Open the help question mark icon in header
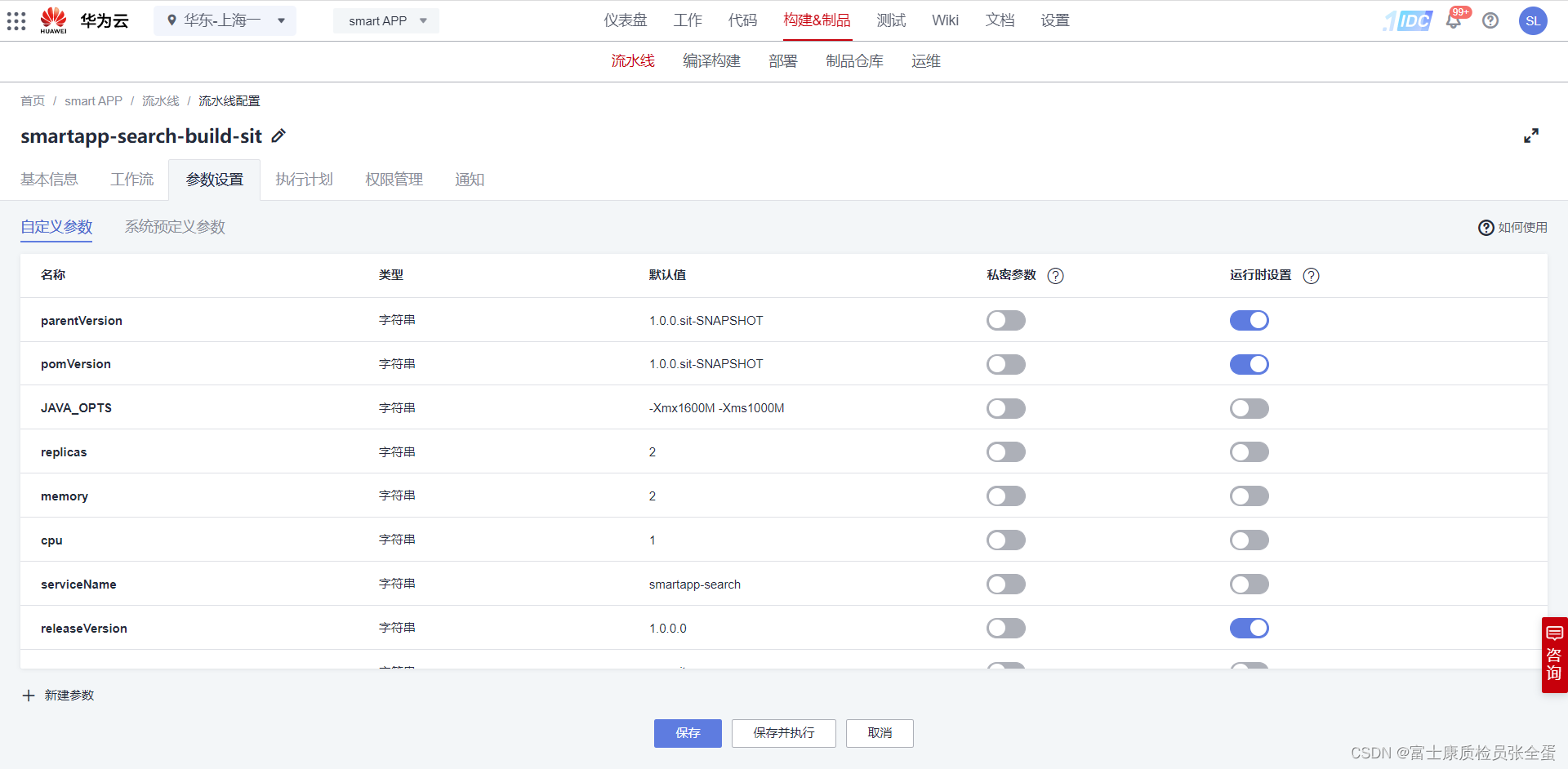Screen dimensions: 1568x769 click(x=1490, y=20)
